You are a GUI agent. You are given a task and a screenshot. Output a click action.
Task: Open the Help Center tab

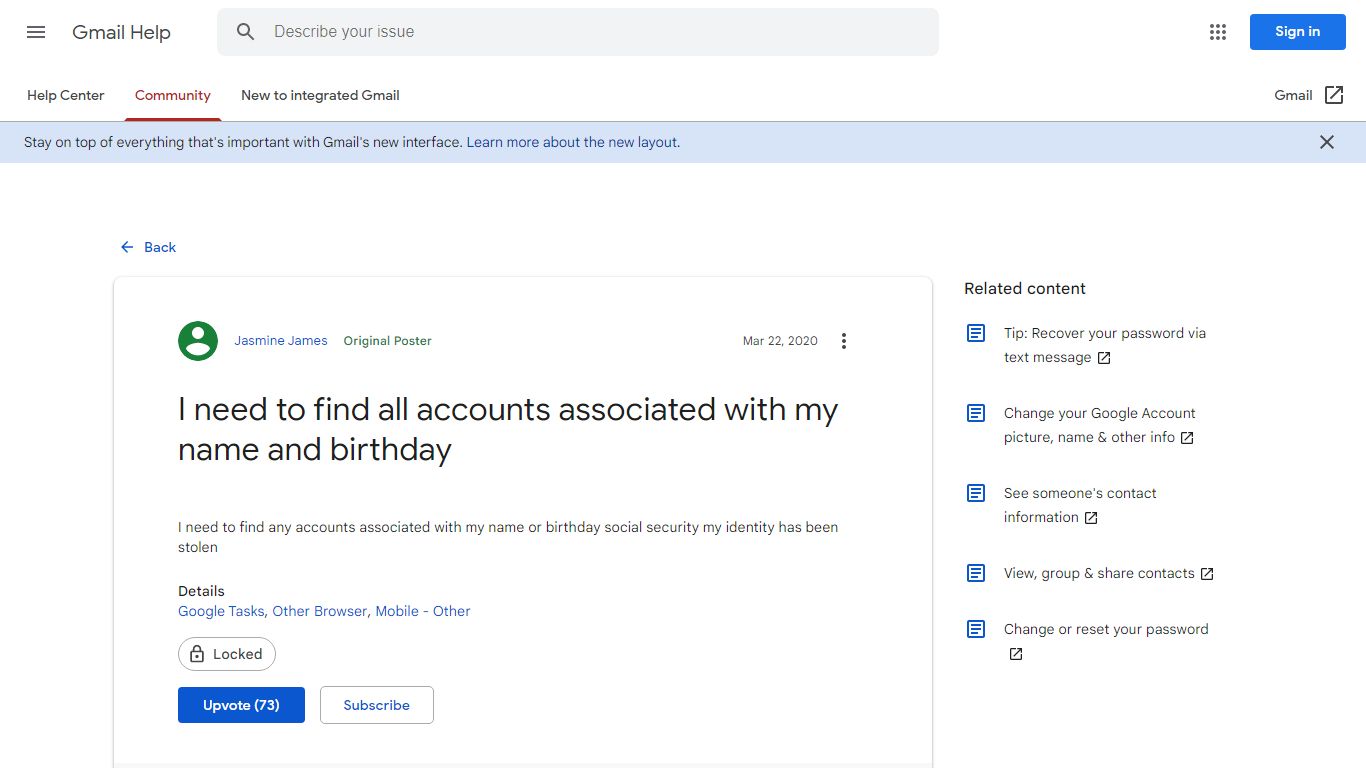coord(66,95)
